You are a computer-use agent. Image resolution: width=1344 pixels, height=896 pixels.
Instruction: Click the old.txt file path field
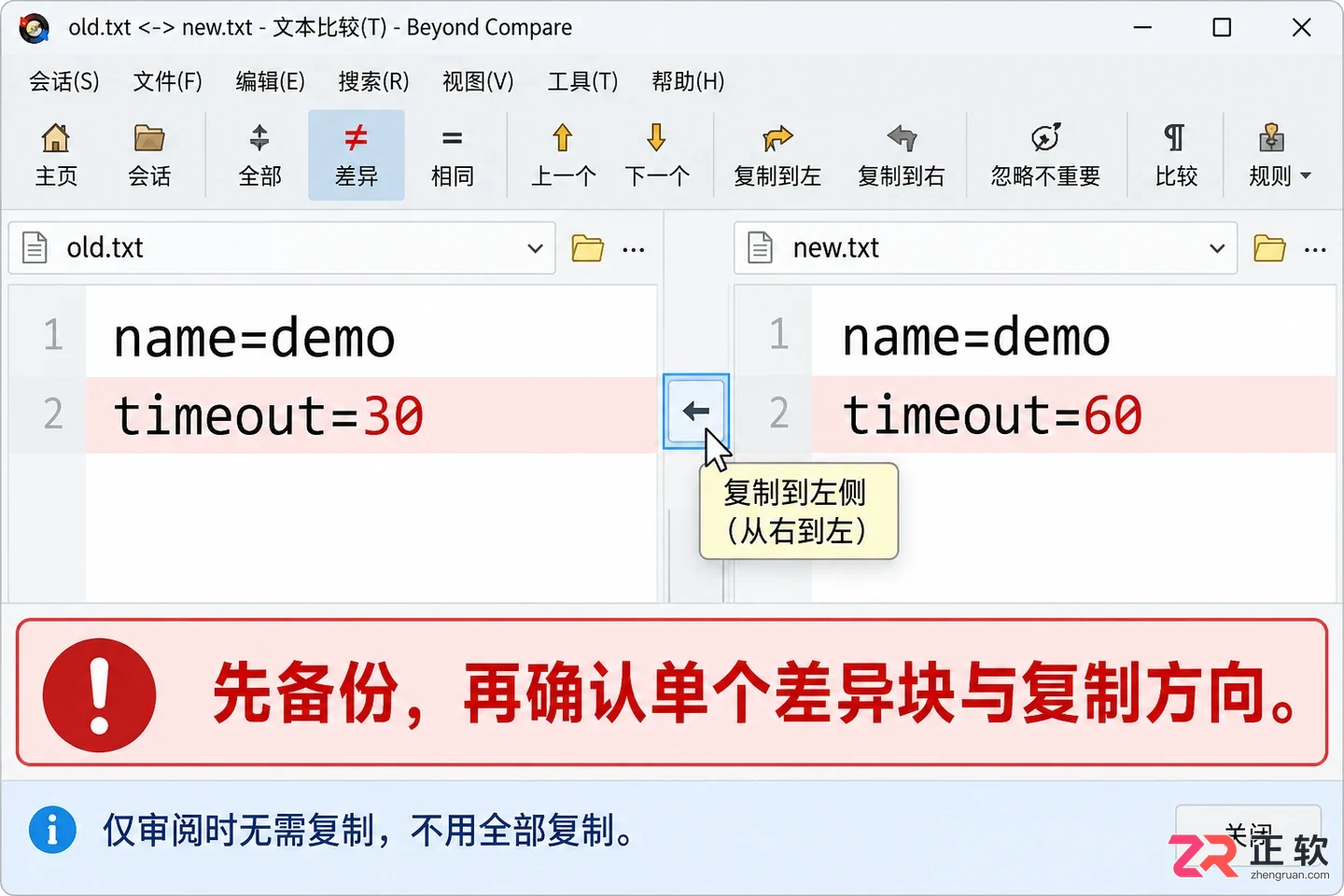tap(282, 248)
